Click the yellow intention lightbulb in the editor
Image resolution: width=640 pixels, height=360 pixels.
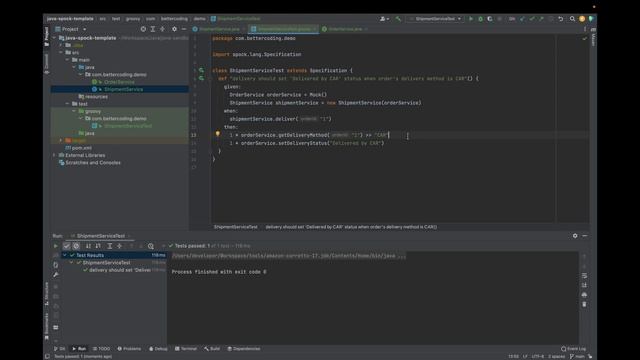pyautogui.click(x=218, y=133)
